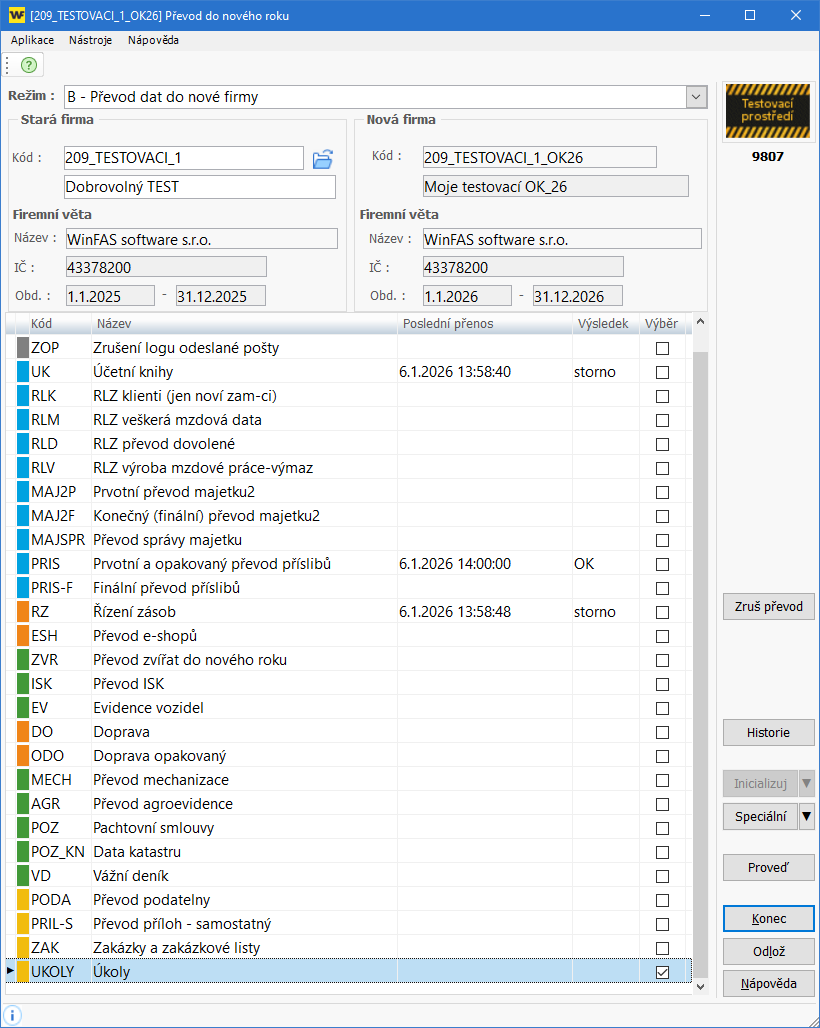Image resolution: width=820 pixels, height=1028 pixels.
Task: Click the old company Kód input field
Action: pyautogui.click(x=183, y=158)
